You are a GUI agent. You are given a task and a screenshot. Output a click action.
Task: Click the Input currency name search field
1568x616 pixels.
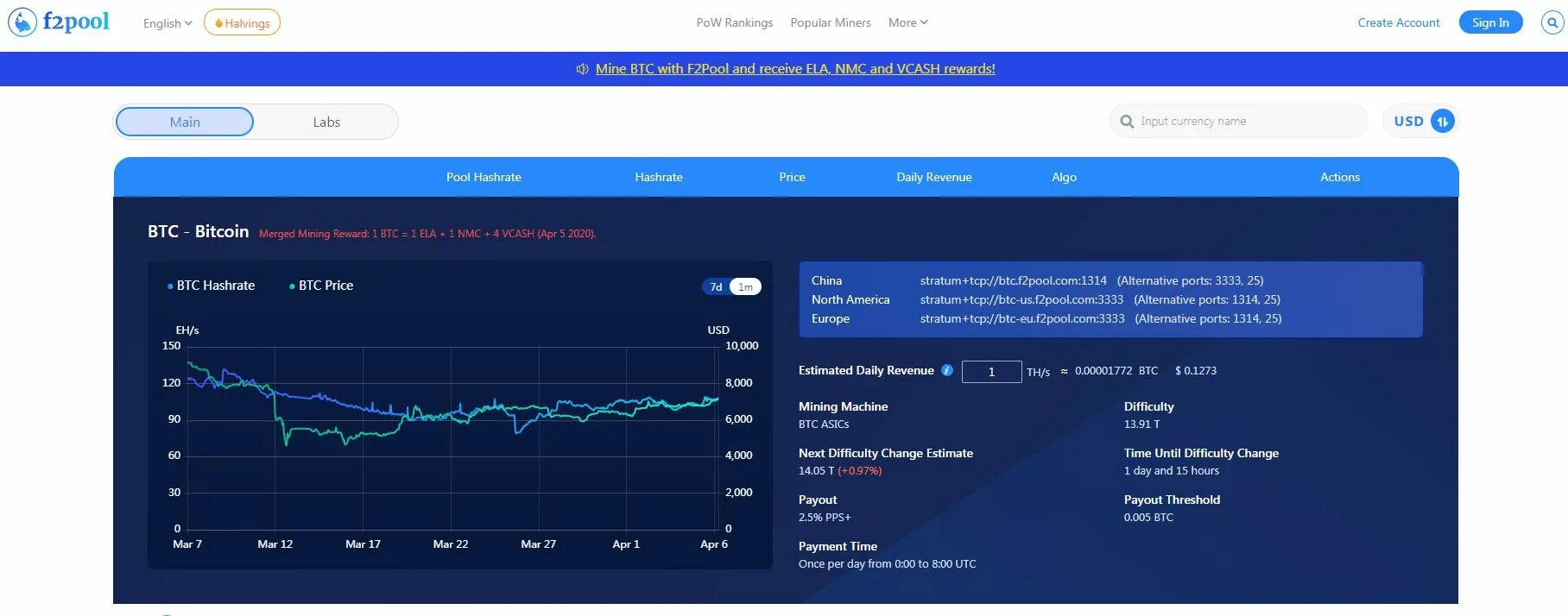coord(1239,122)
